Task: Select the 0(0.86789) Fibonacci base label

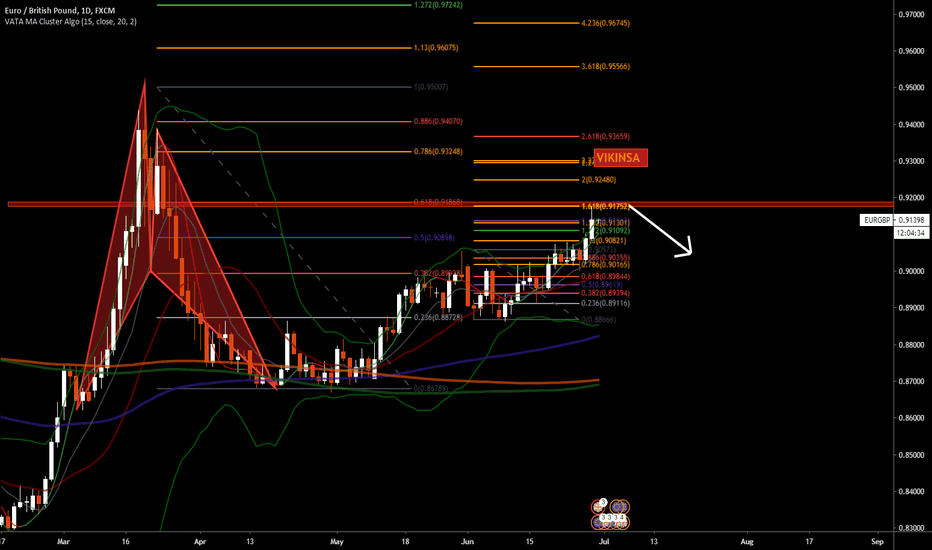Action: point(431,388)
